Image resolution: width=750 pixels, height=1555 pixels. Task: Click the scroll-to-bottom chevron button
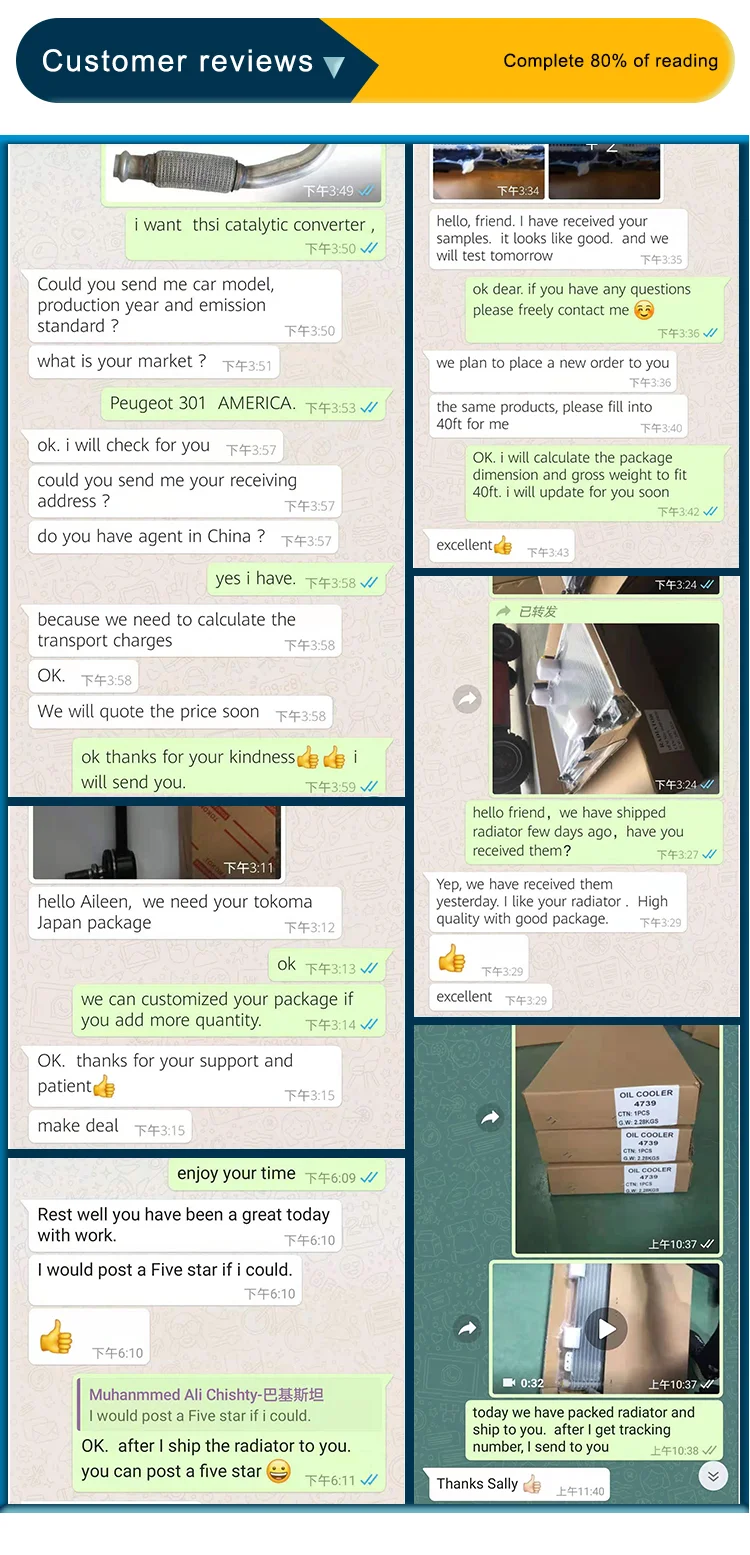(713, 1475)
